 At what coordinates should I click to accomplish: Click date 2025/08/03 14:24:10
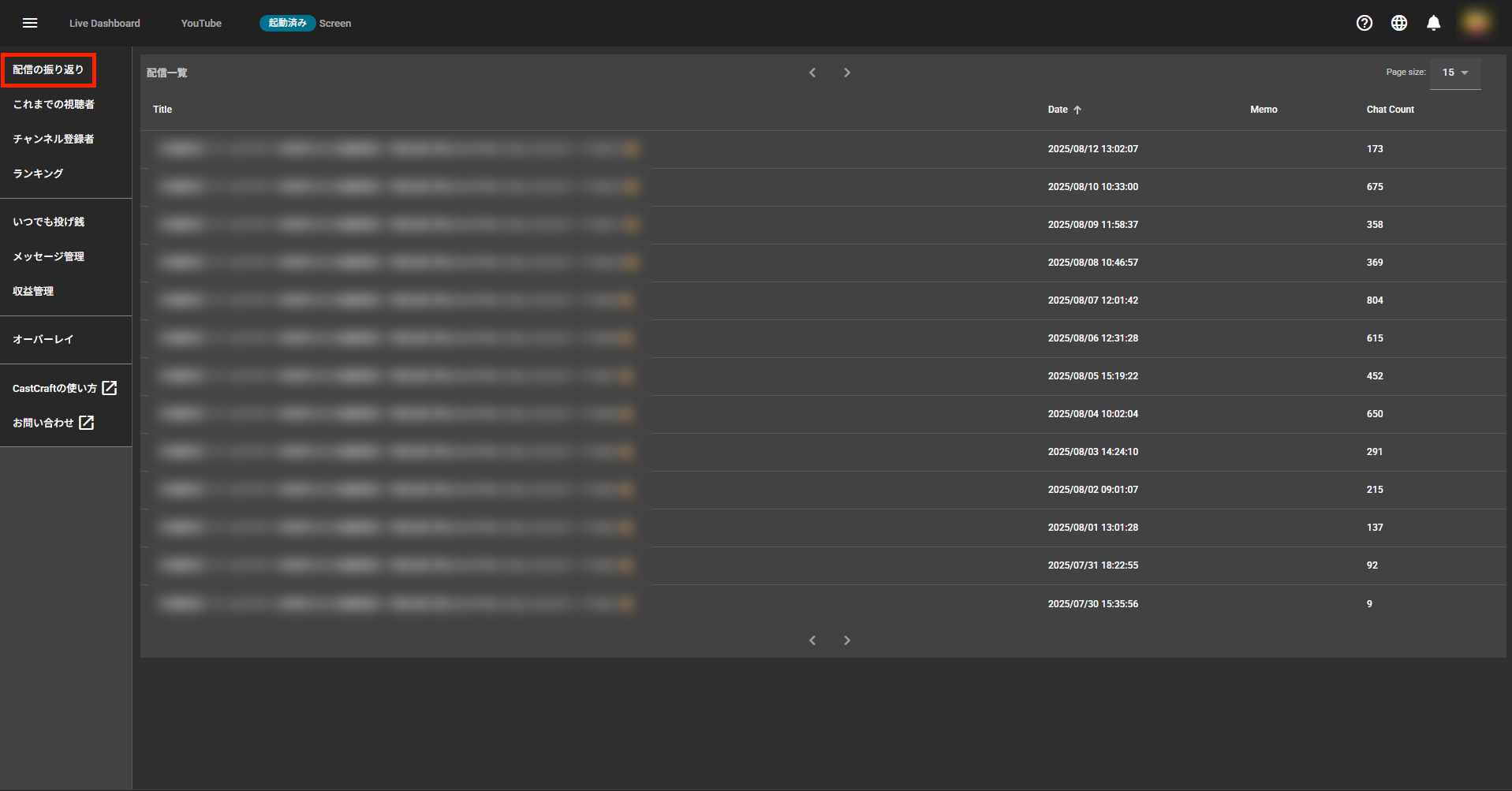(x=1092, y=452)
